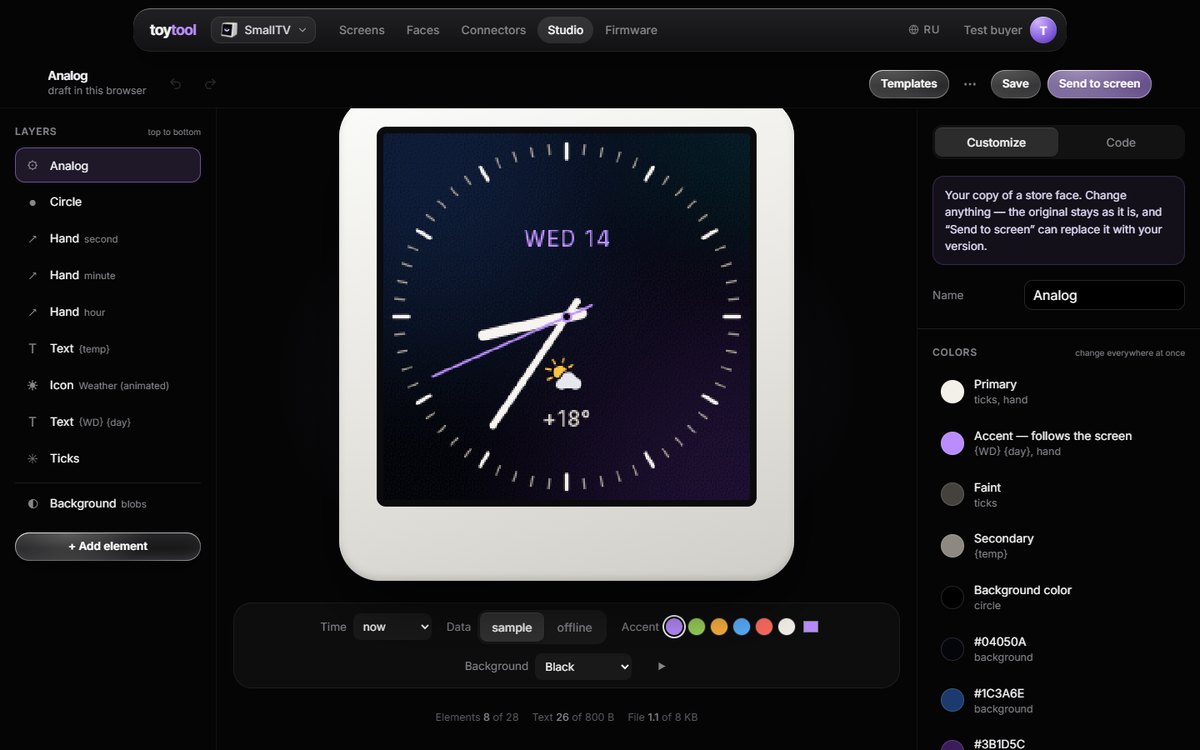Click the Save button
The image size is (1200, 750).
pos(1015,84)
